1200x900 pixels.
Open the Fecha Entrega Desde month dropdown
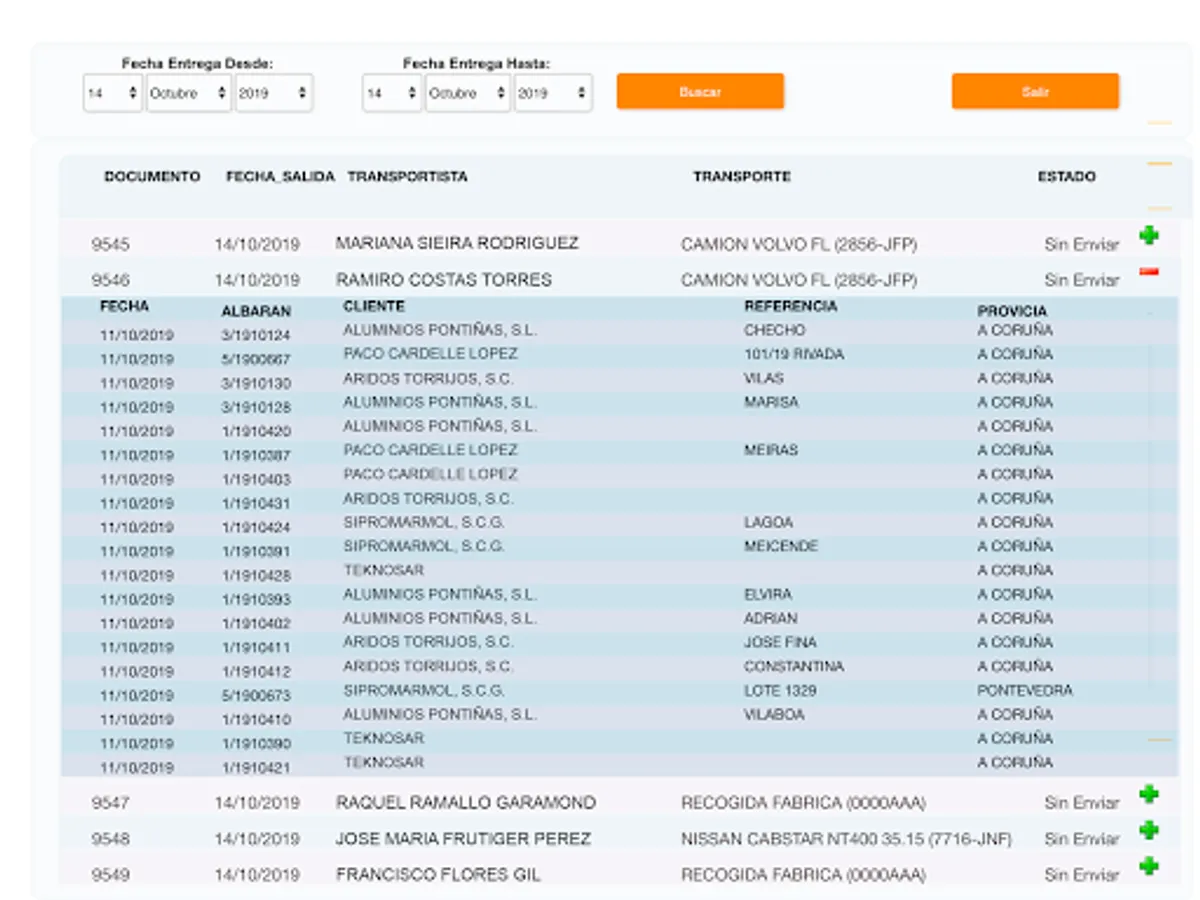coord(188,93)
